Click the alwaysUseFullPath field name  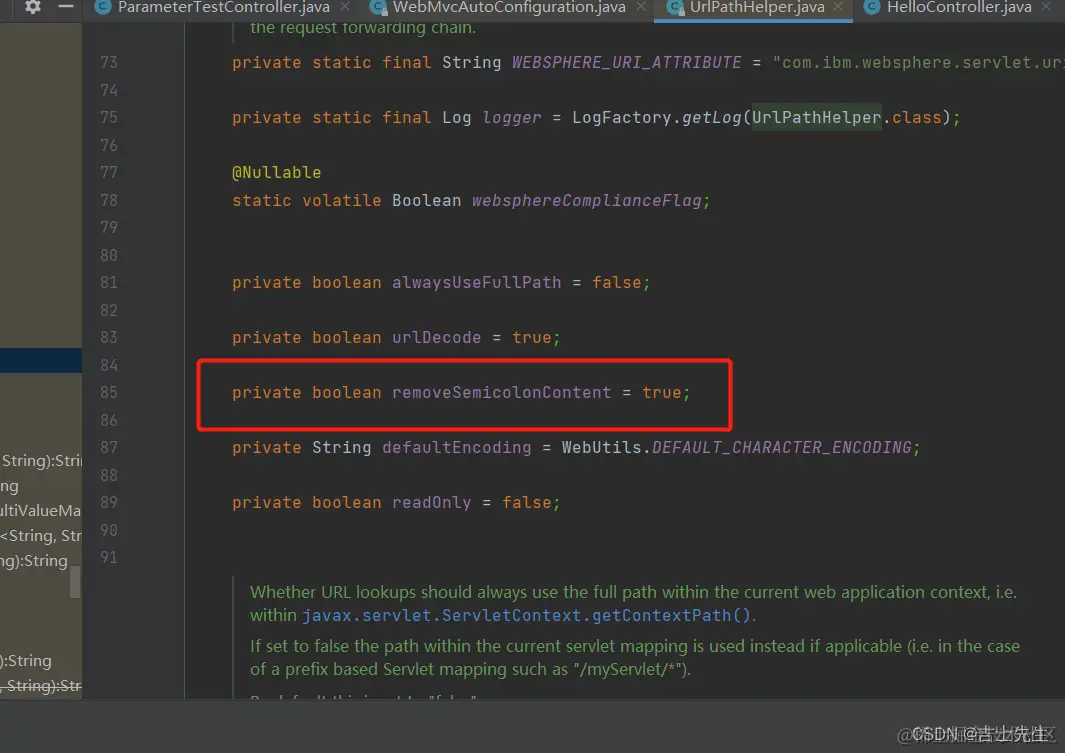(x=476, y=282)
